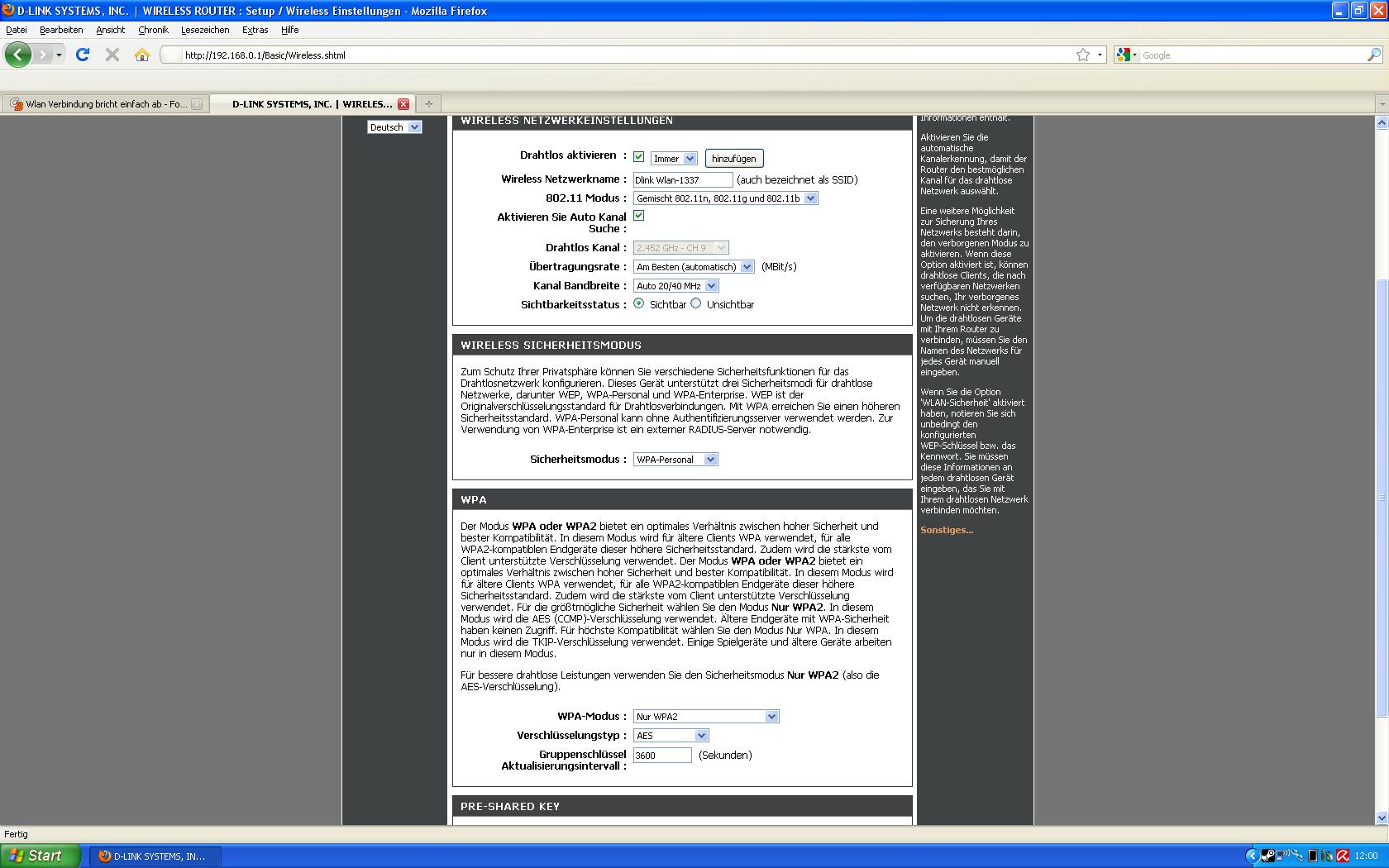
Task: Click the URL address bar
Action: click(628, 55)
